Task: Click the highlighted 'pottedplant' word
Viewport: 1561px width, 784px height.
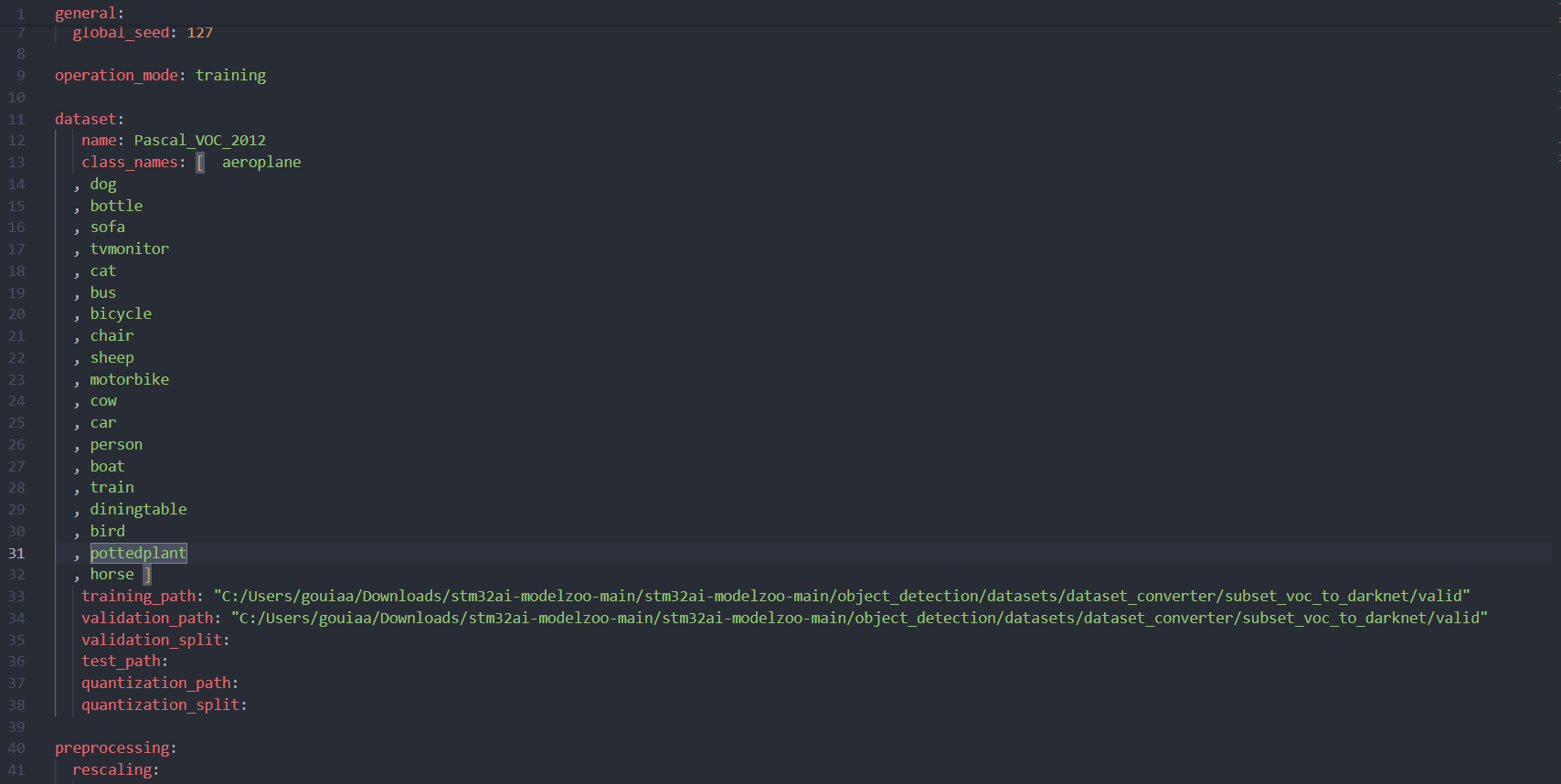Action: 138,554
